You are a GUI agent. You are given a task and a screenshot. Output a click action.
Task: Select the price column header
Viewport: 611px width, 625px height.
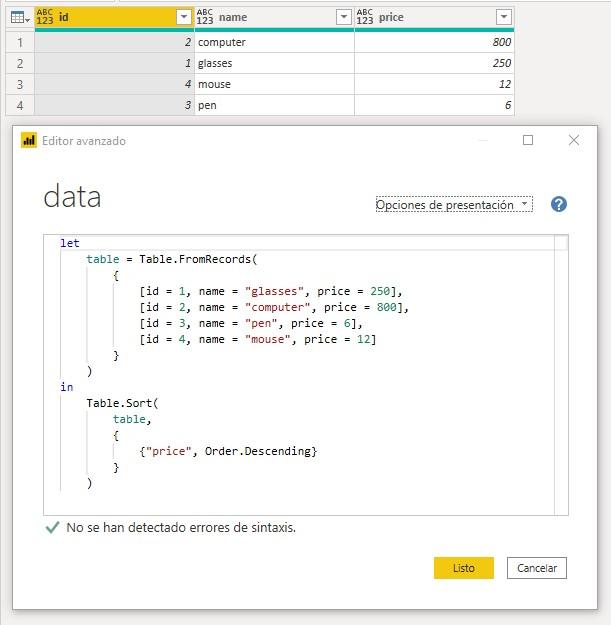click(x=434, y=18)
